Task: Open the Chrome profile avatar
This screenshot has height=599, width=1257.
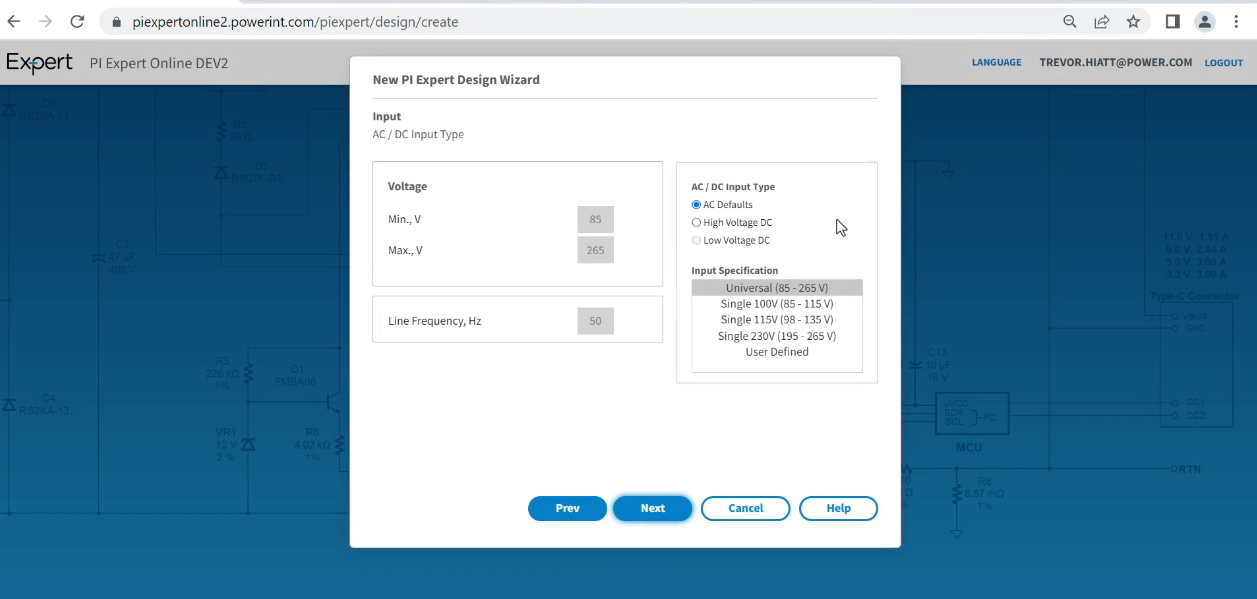Action: pyautogui.click(x=1205, y=21)
